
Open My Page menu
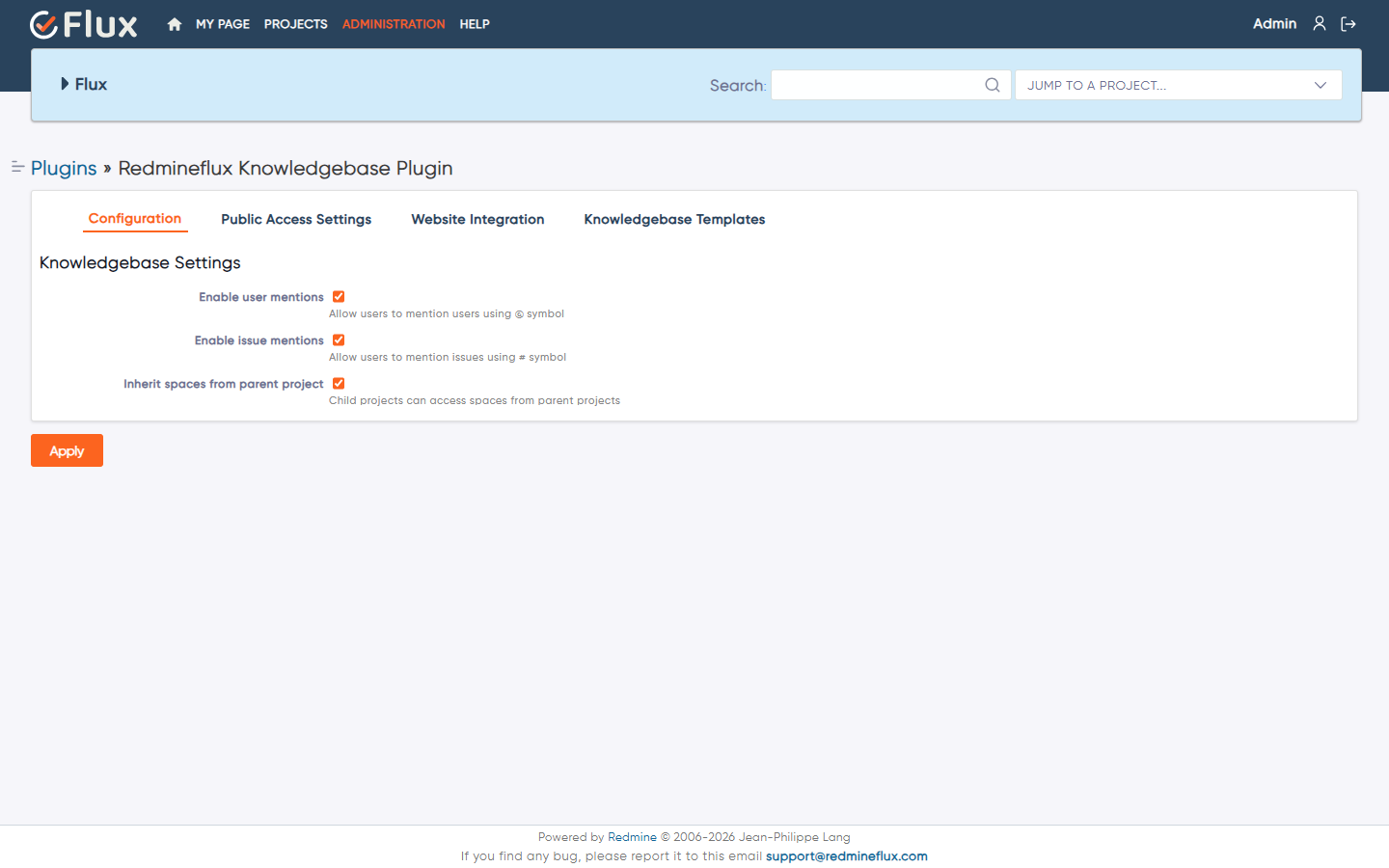pyautogui.click(x=223, y=24)
